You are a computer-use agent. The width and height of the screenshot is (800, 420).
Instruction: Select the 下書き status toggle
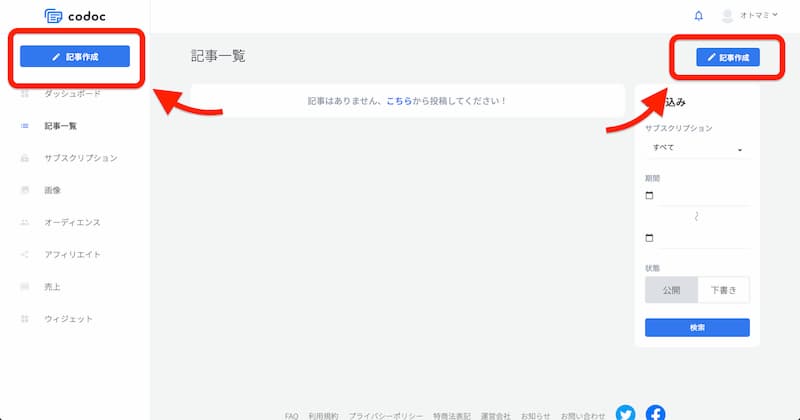(x=723, y=290)
